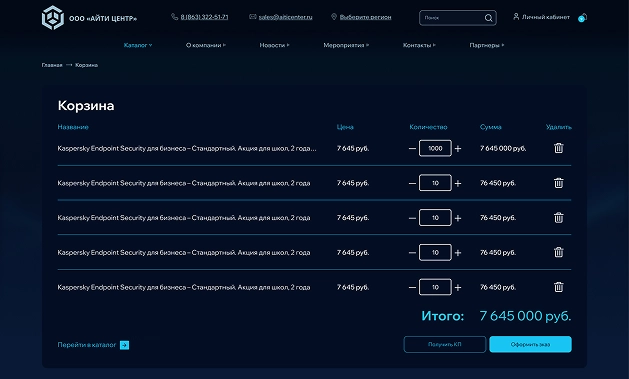This screenshot has width=629, height=379.
Task: Click quantity field in second row
Action: 435,183
